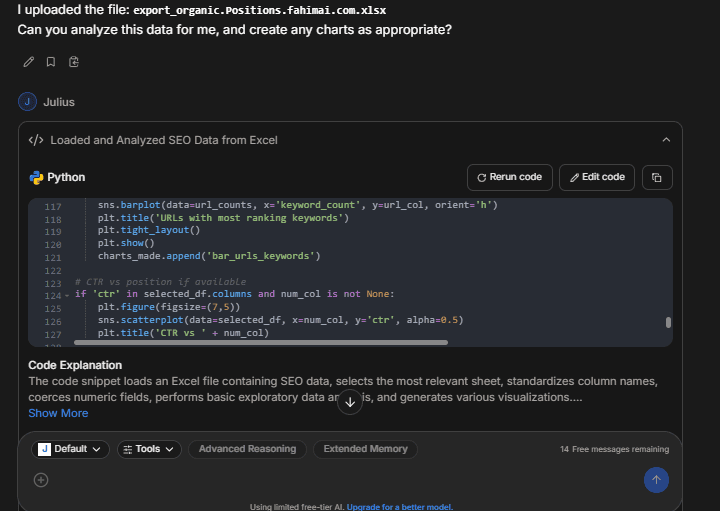
Task: Open the Tools dropdown
Action: click(x=149, y=449)
